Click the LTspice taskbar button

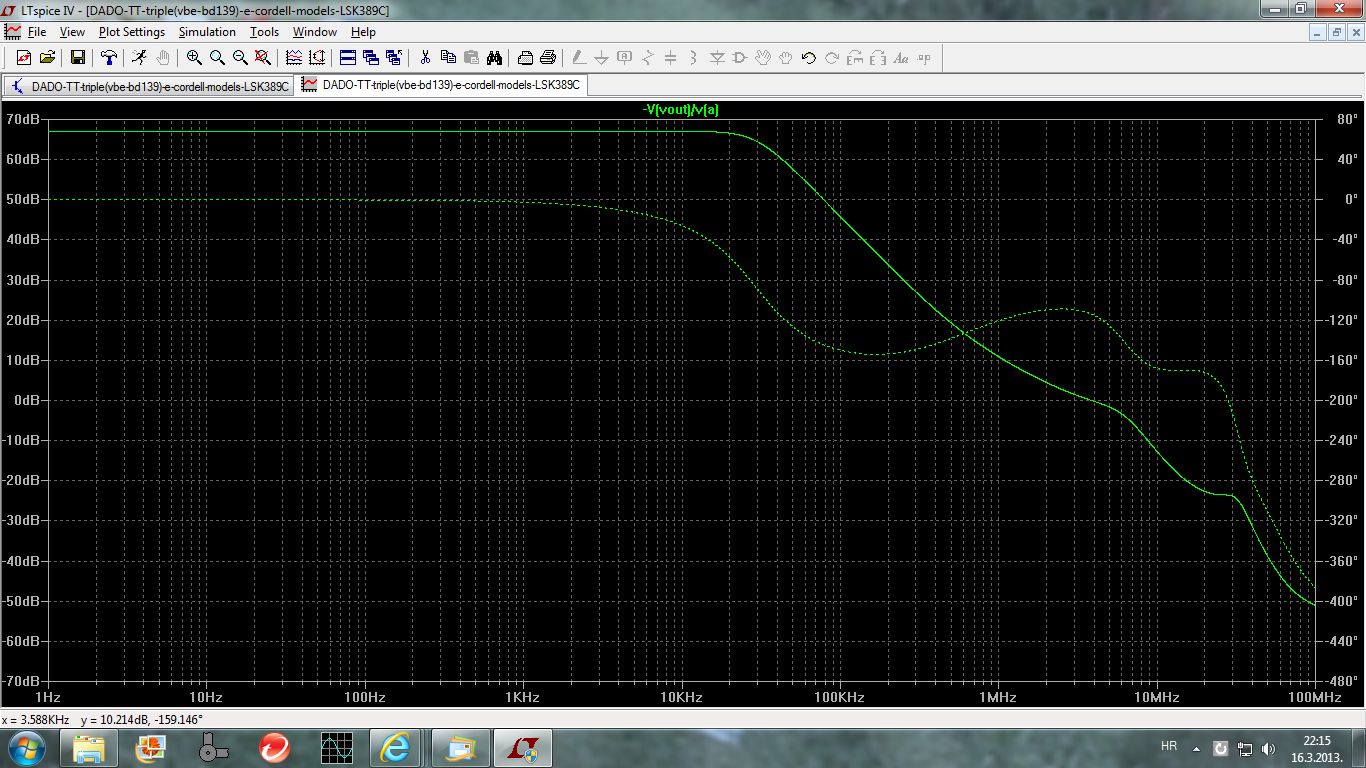522,747
